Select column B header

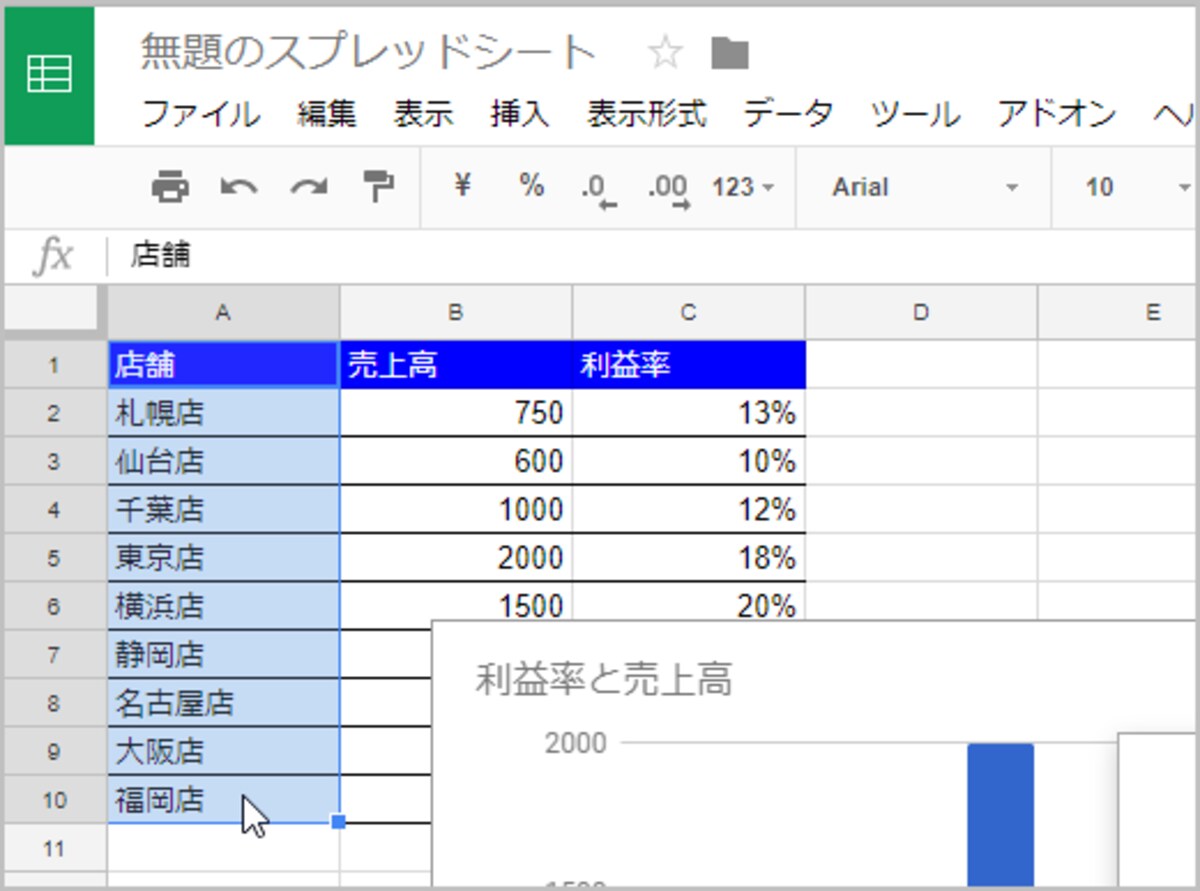pos(456,312)
